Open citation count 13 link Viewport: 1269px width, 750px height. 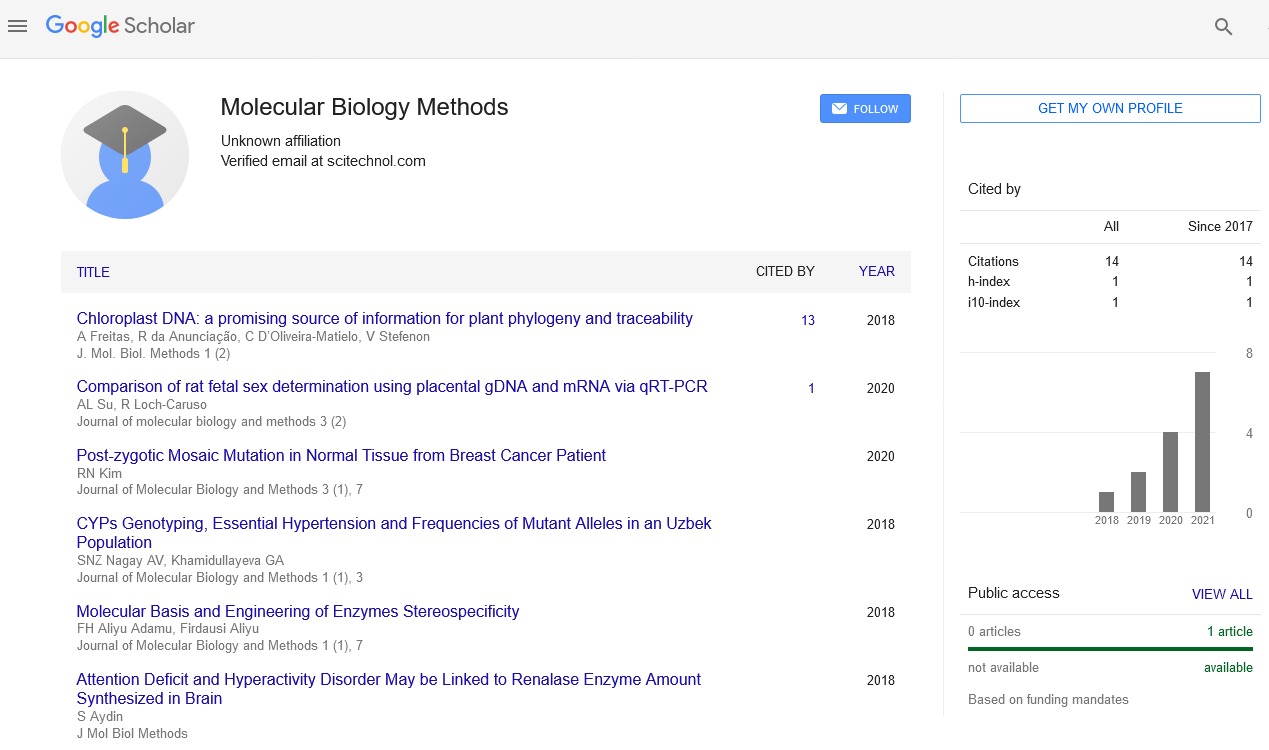point(808,321)
